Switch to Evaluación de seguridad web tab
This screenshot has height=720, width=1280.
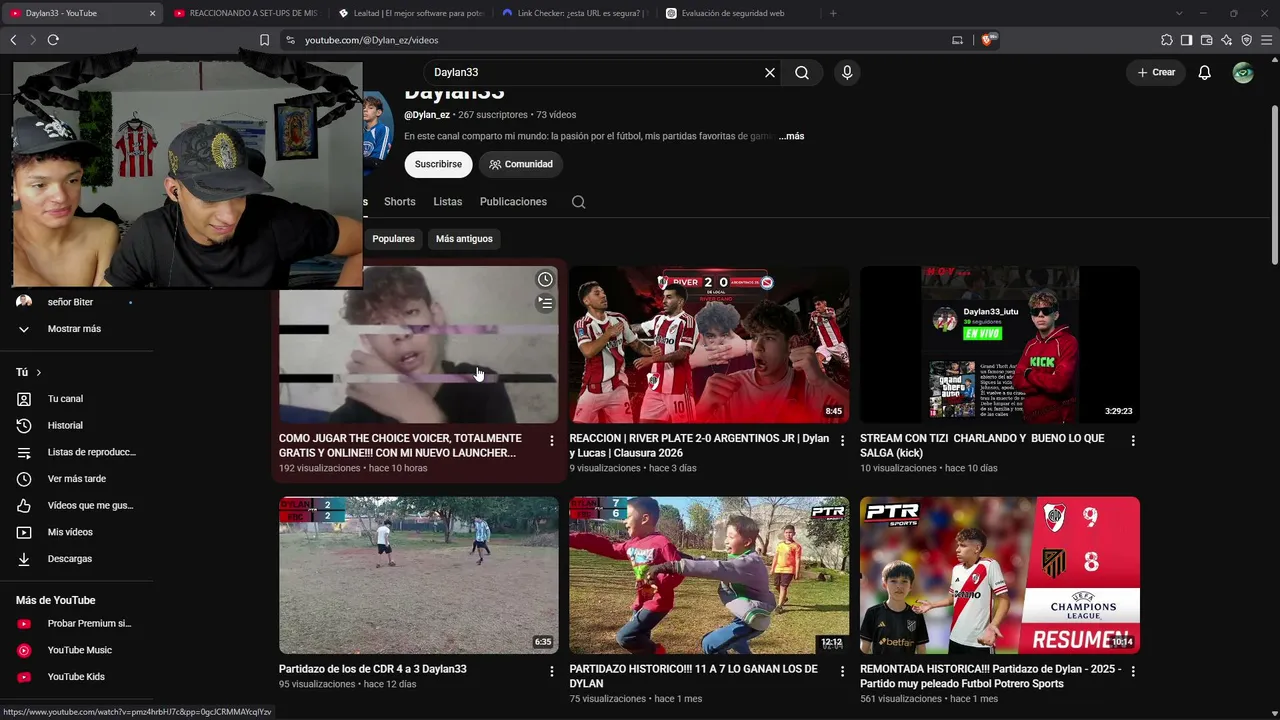[738, 13]
